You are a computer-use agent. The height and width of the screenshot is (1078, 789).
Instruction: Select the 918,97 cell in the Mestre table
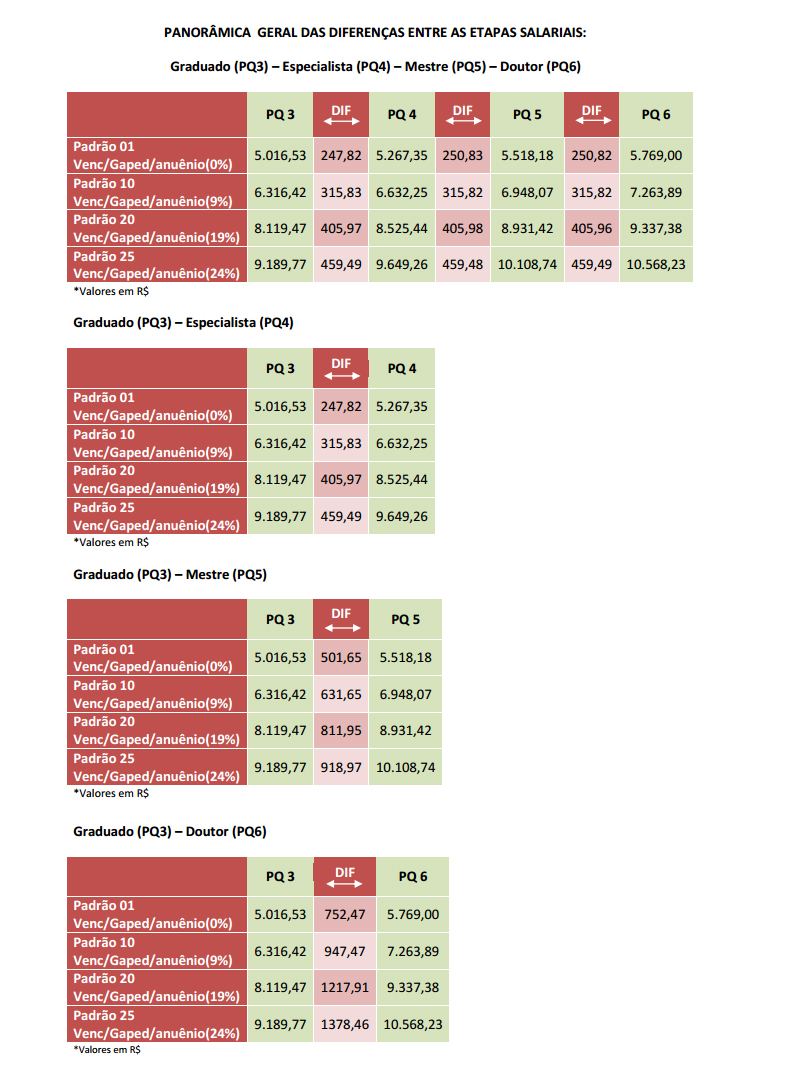click(x=342, y=768)
